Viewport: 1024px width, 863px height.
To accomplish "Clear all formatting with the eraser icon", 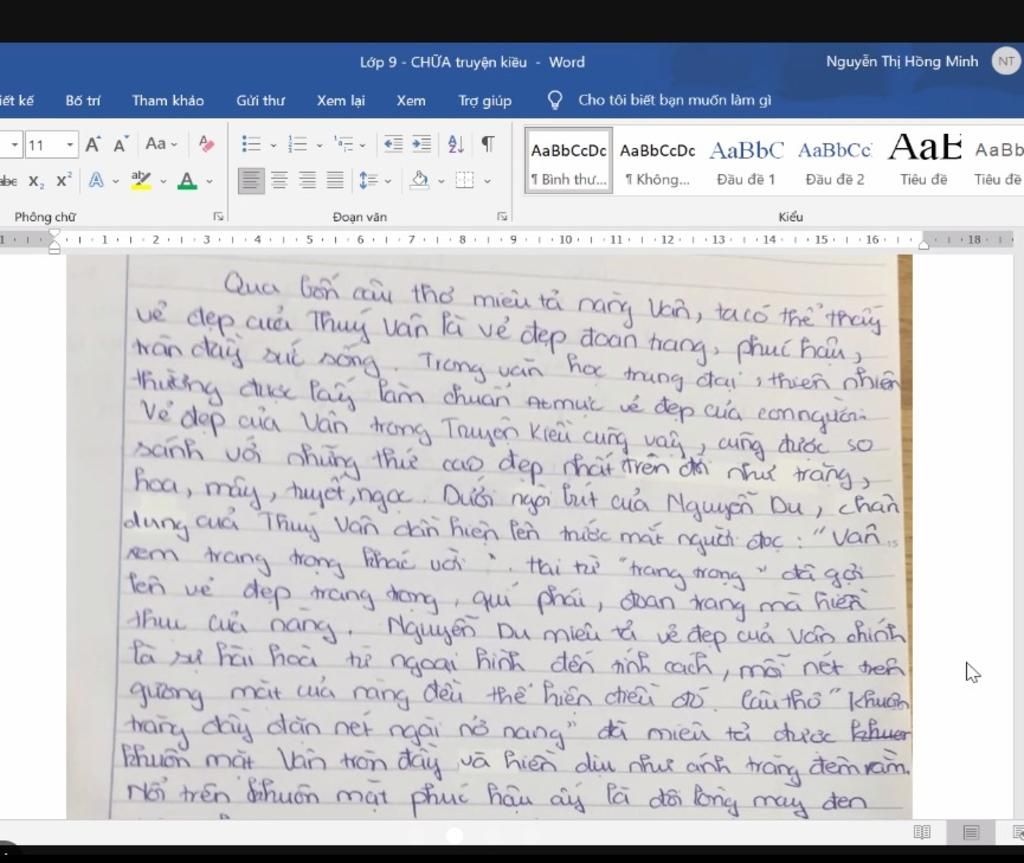I will click(206, 144).
